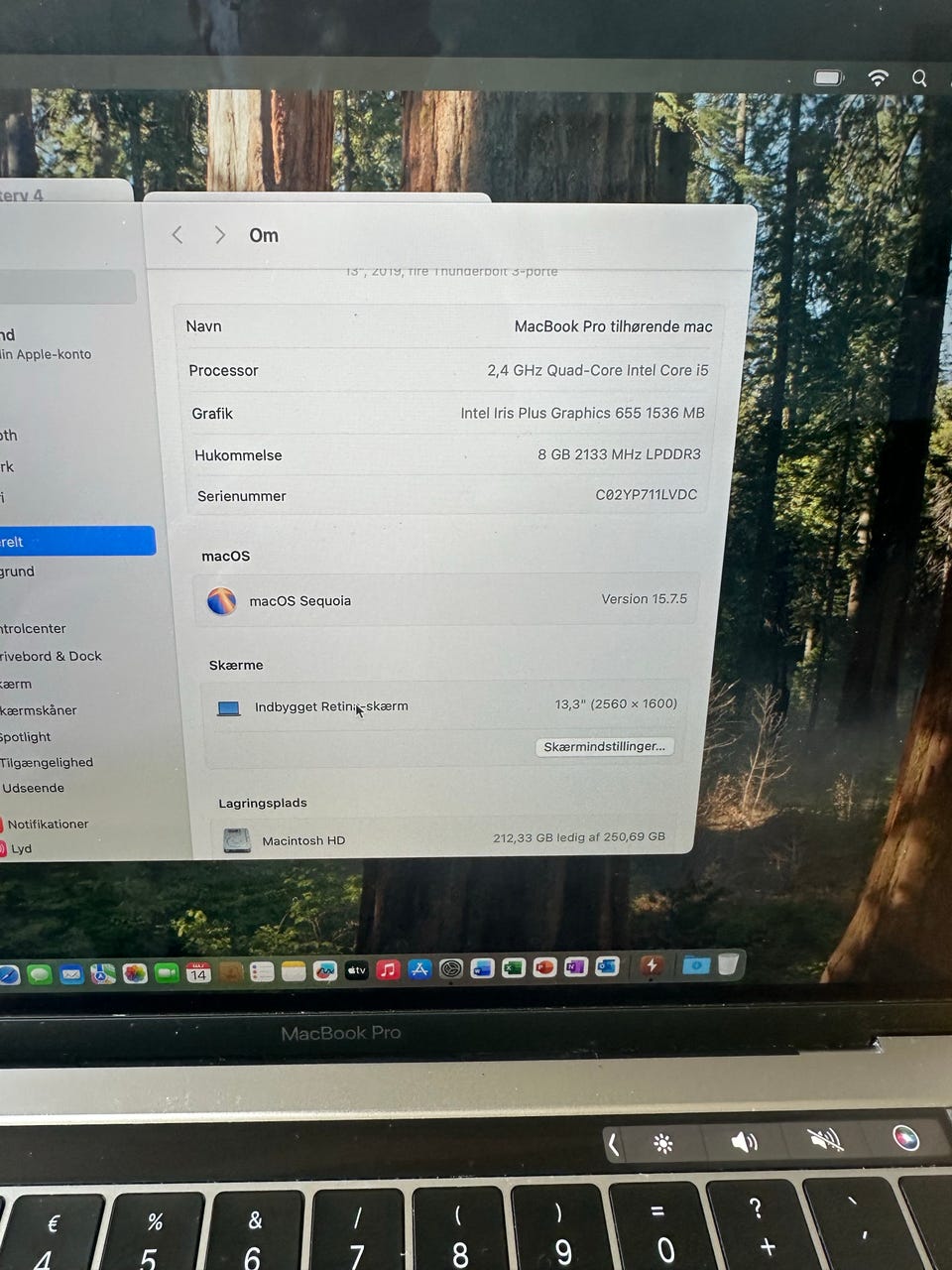Open FaceTime from the Dock

[x=167, y=973]
